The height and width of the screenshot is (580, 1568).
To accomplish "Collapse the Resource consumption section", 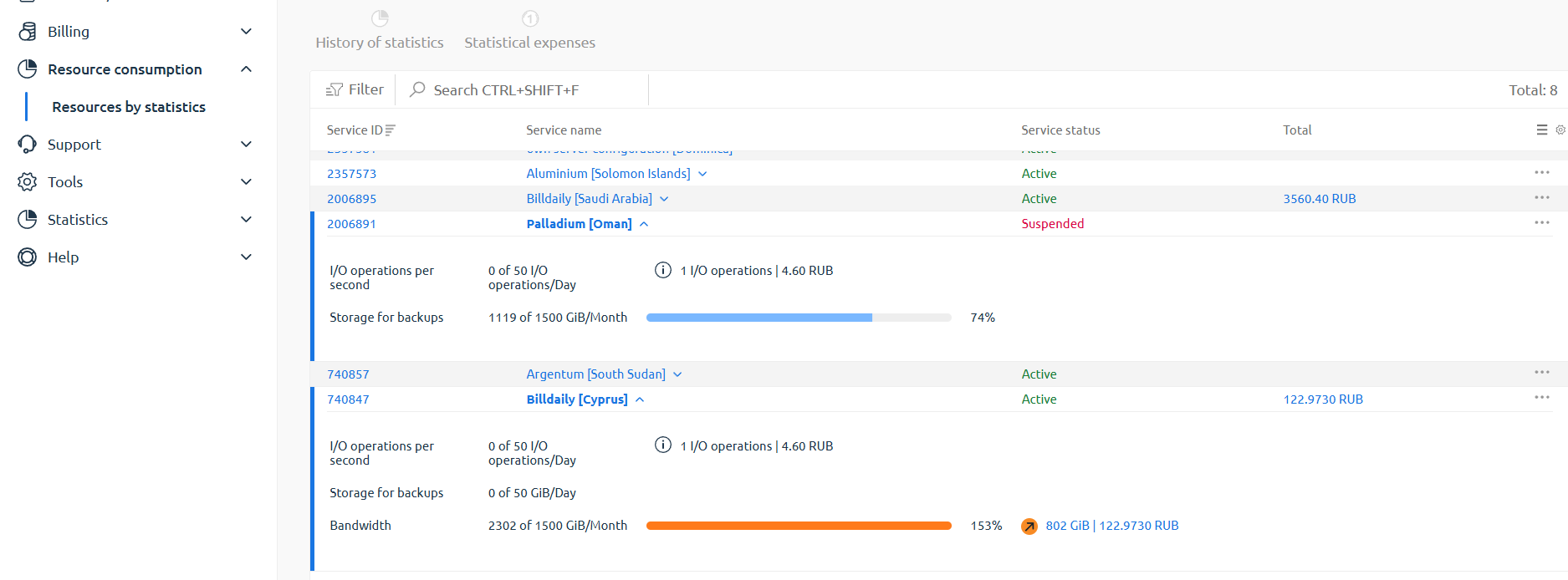I will pyautogui.click(x=246, y=69).
